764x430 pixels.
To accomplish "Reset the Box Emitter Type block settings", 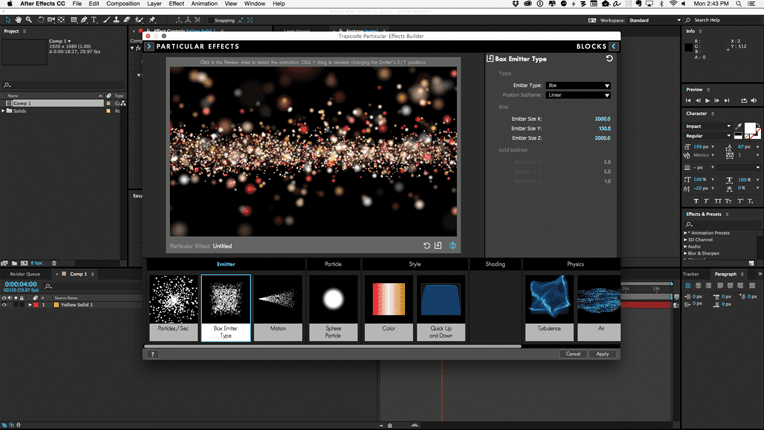I will [609, 59].
